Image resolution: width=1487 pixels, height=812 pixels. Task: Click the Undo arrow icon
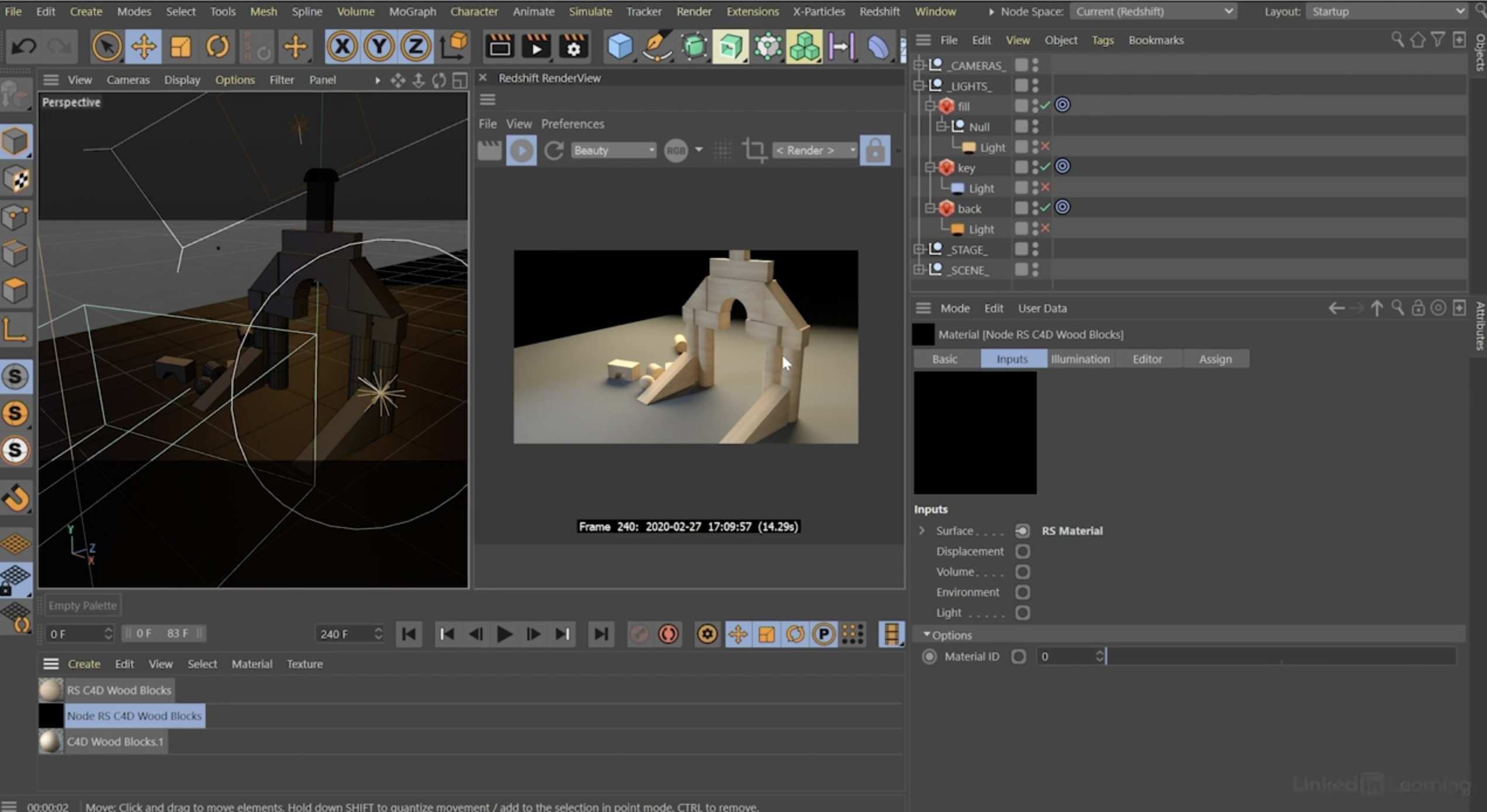pyautogui.click(x=23, y=46)
